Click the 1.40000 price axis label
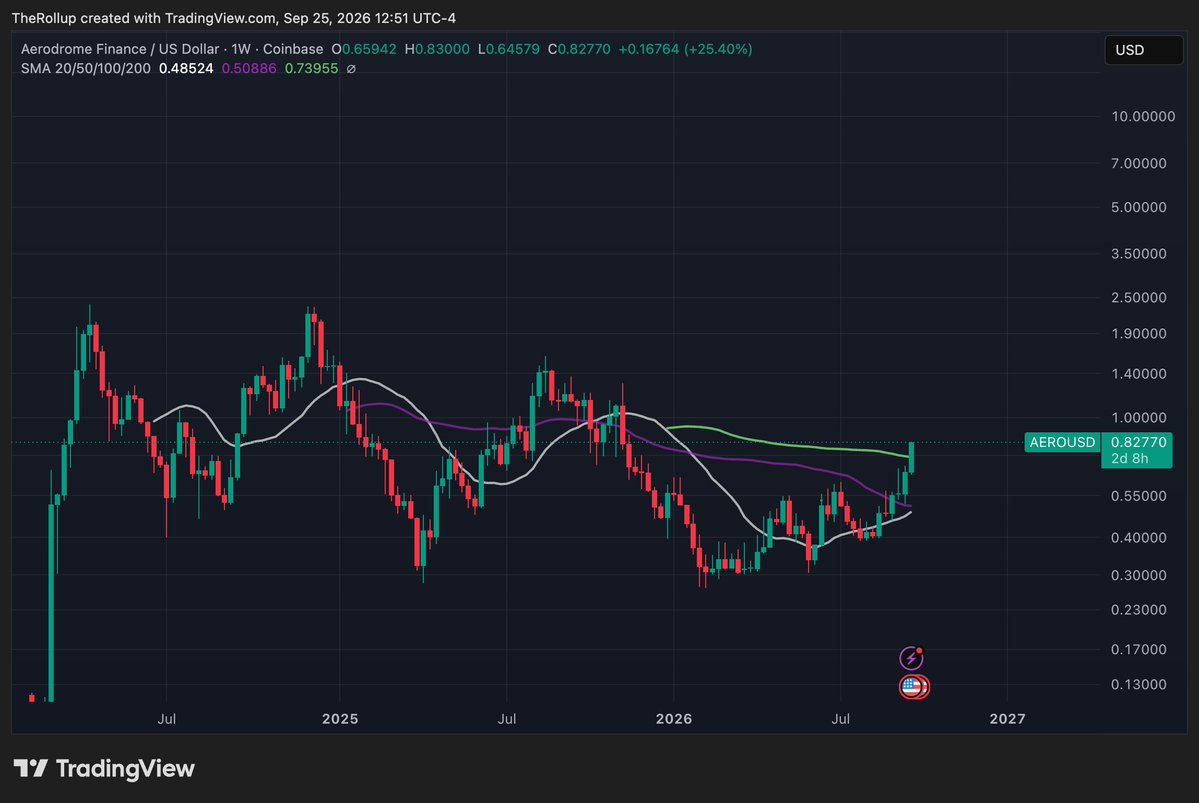Screen dimensions: 1199x803 pyautogui.click(x=1139, y=374)
